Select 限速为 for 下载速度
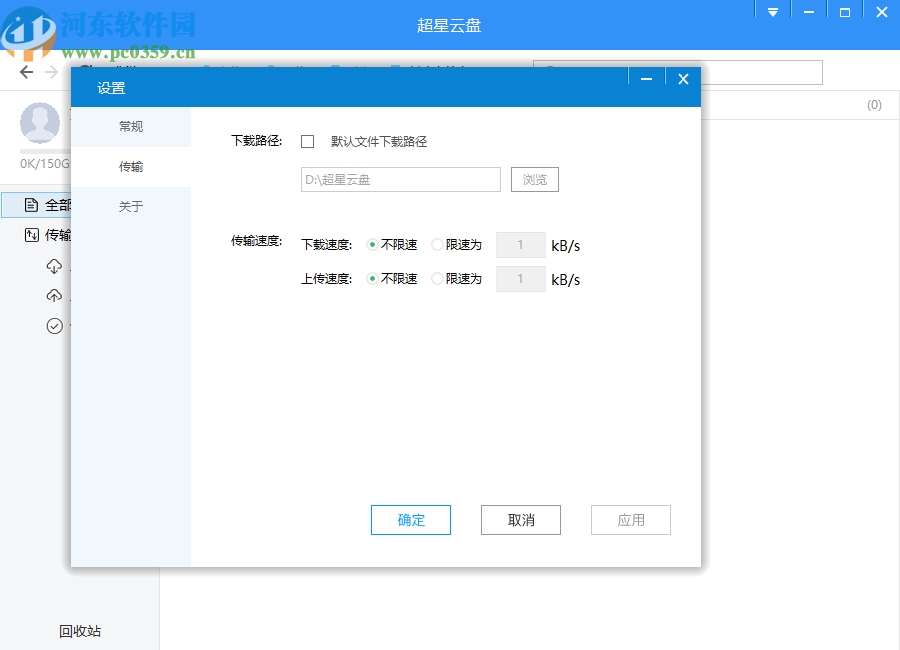 click(437, 245)
